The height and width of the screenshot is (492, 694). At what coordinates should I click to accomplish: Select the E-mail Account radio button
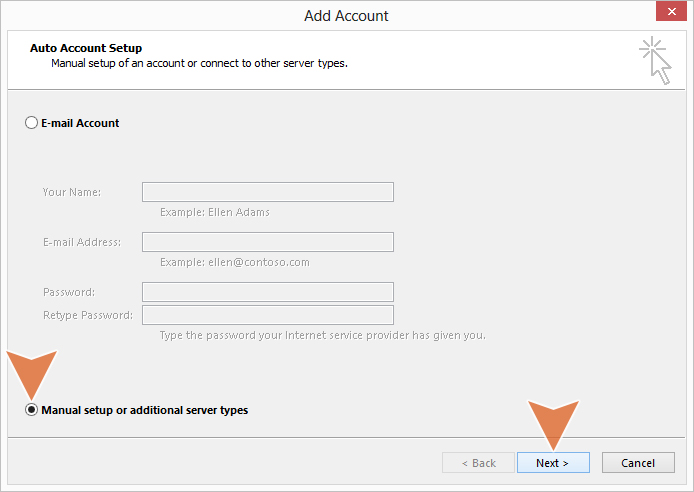[x=31, y=123]
